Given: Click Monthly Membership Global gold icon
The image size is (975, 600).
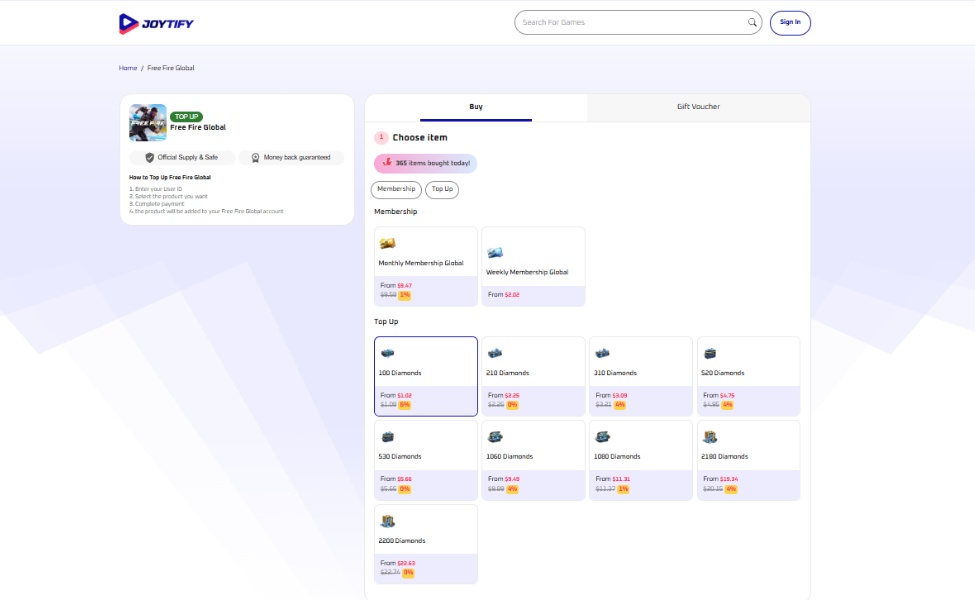Looking at the screenshot, I should coord(387,243).
